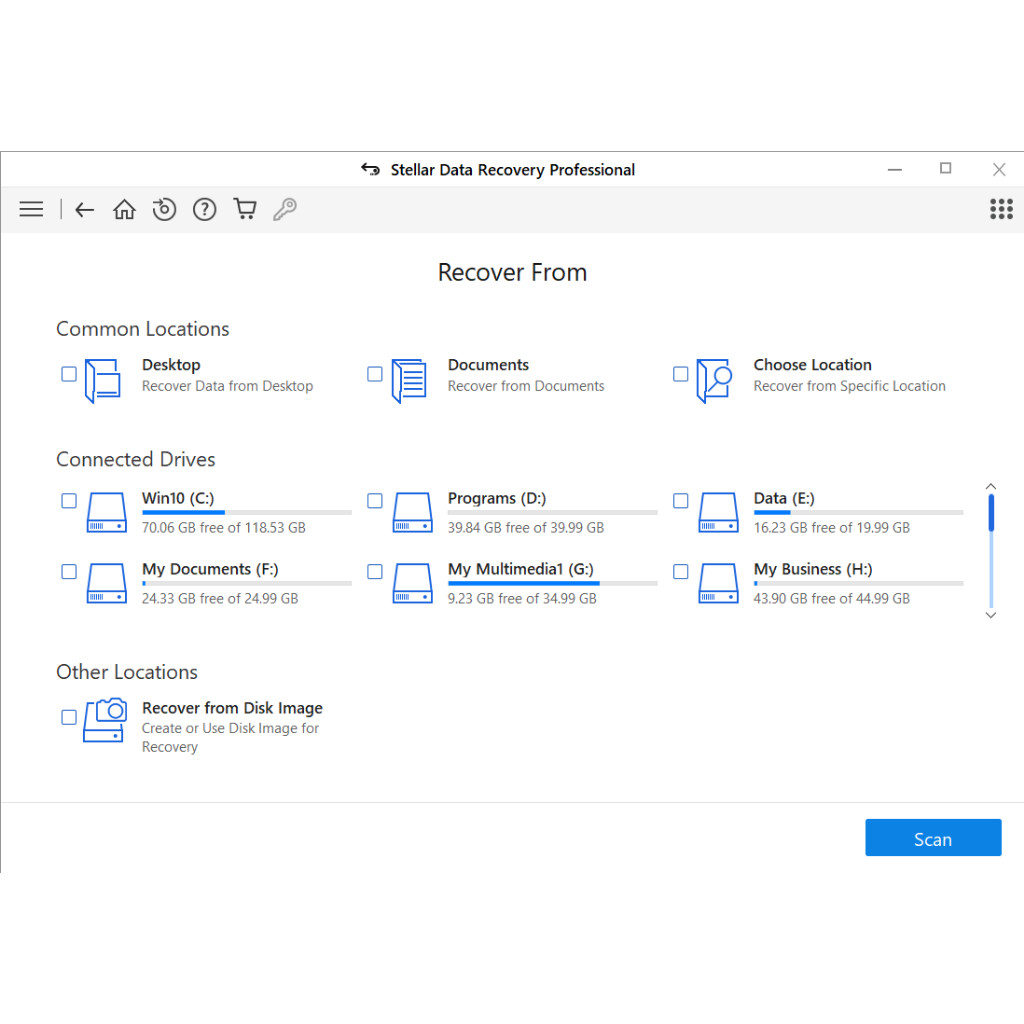Click the shopping cart buy icon
Image resolution: width=1024 pixels, height=1024 pixels.
point(245,209)
